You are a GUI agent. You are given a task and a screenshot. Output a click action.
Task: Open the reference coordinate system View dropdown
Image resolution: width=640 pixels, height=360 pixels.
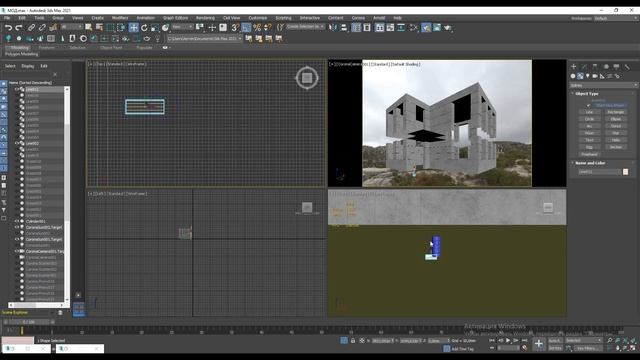(182, 27)
